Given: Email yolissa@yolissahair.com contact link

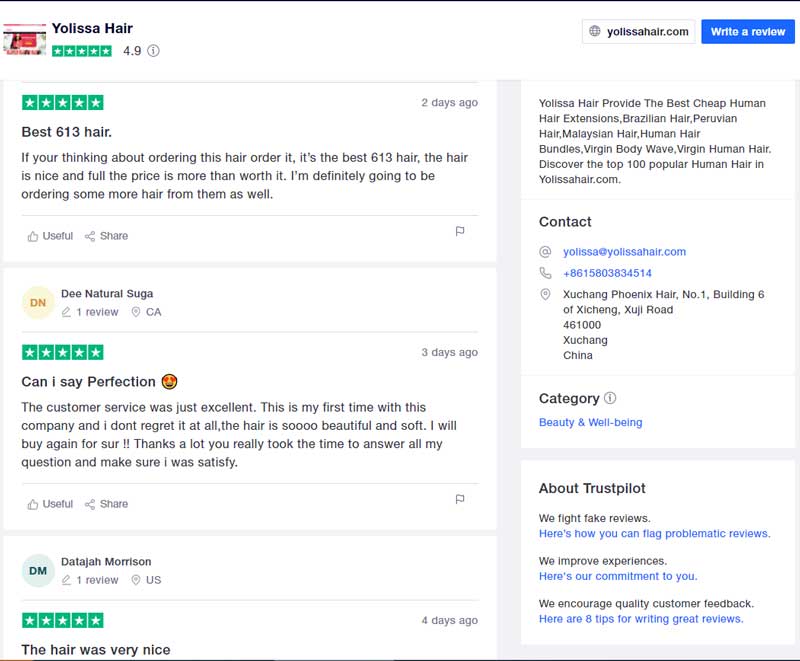Looking at the screenshot, I should (x=624, y=252).
